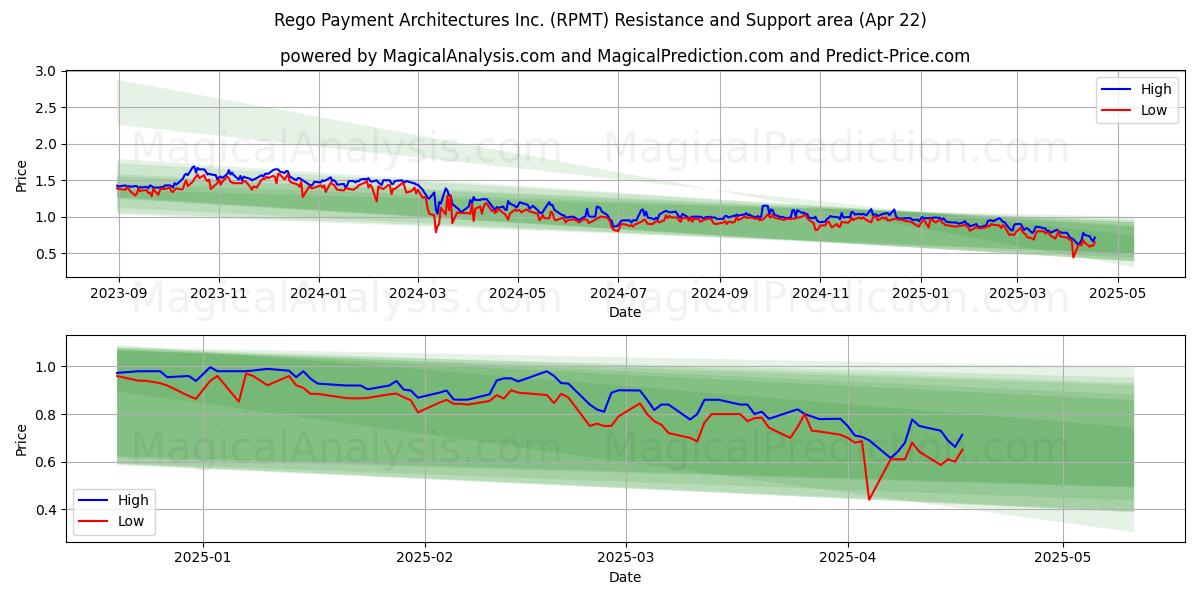Select '2025-05' tick on top chart axis
Screen dimensions: 1200x600
point(1116,295)
